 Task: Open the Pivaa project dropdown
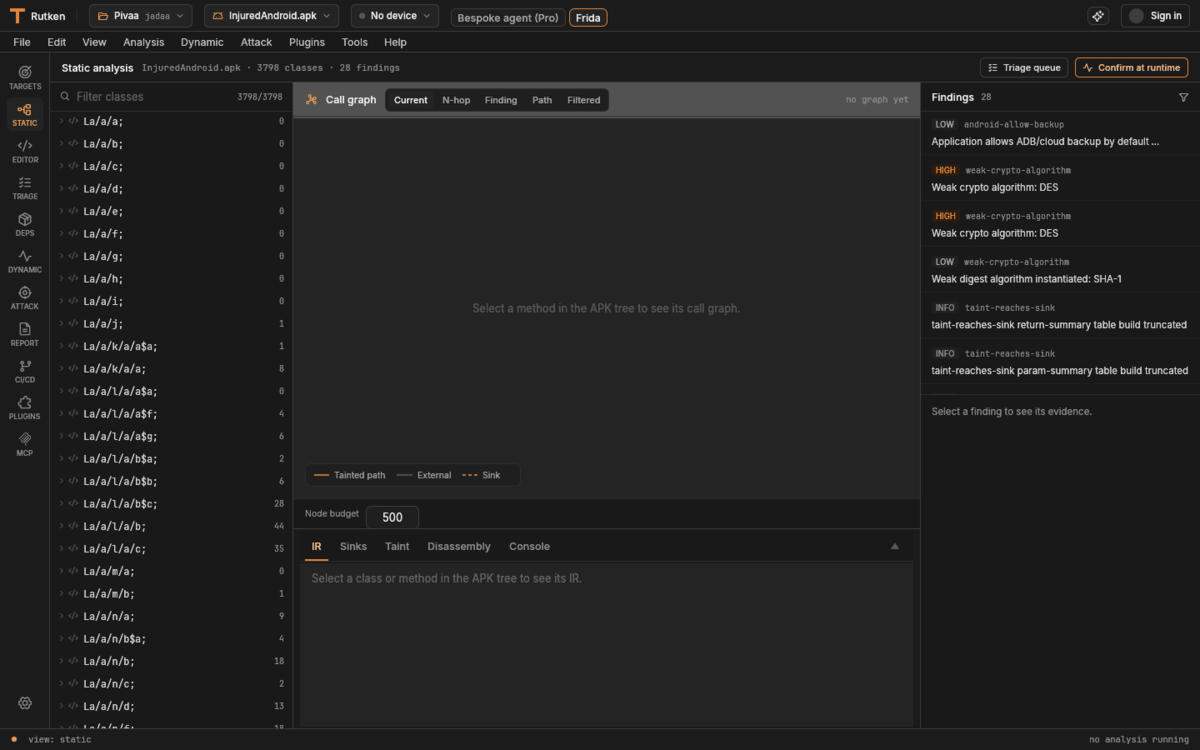(140, 16)
